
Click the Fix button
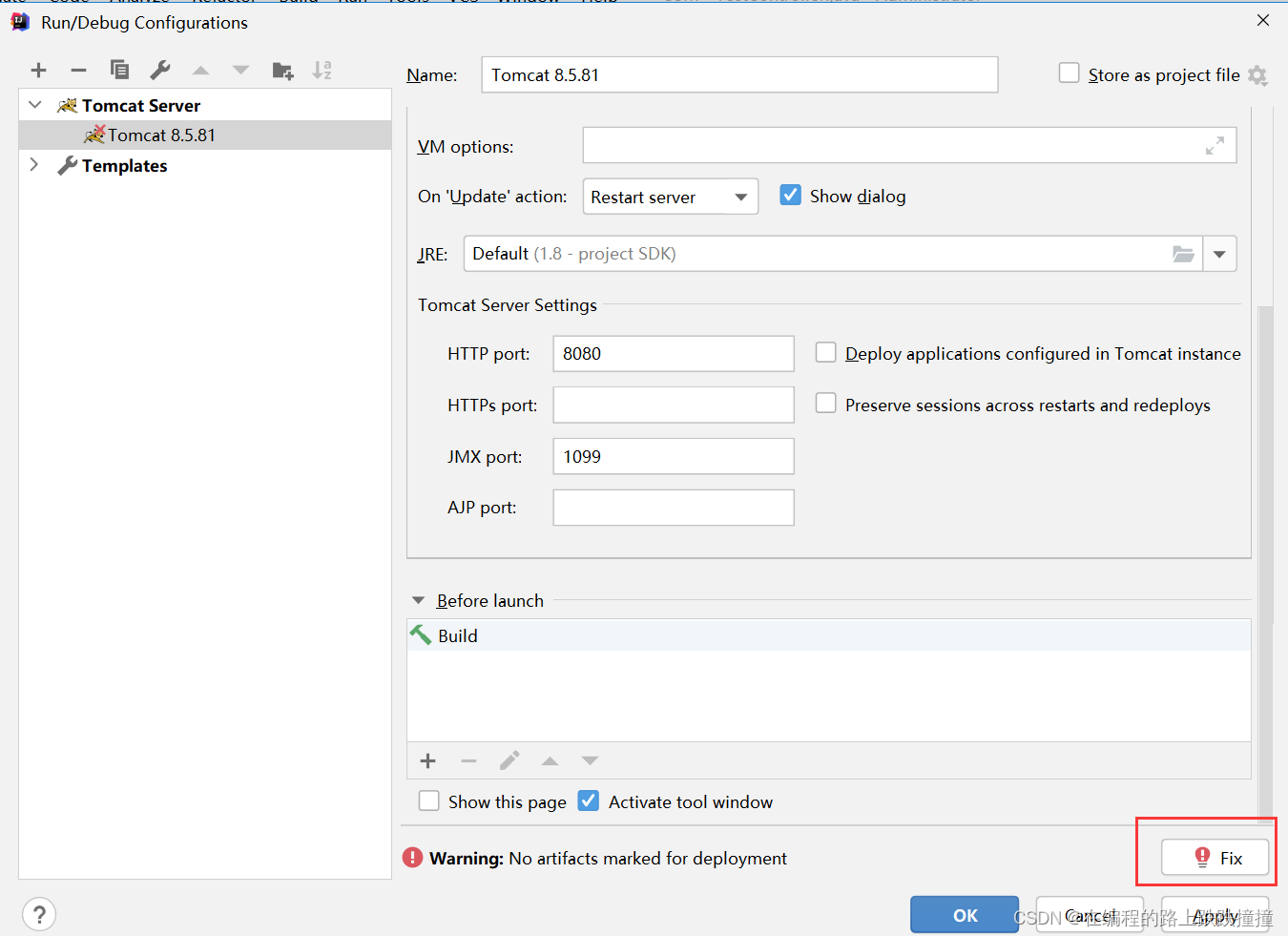(x=1215, y=857)
